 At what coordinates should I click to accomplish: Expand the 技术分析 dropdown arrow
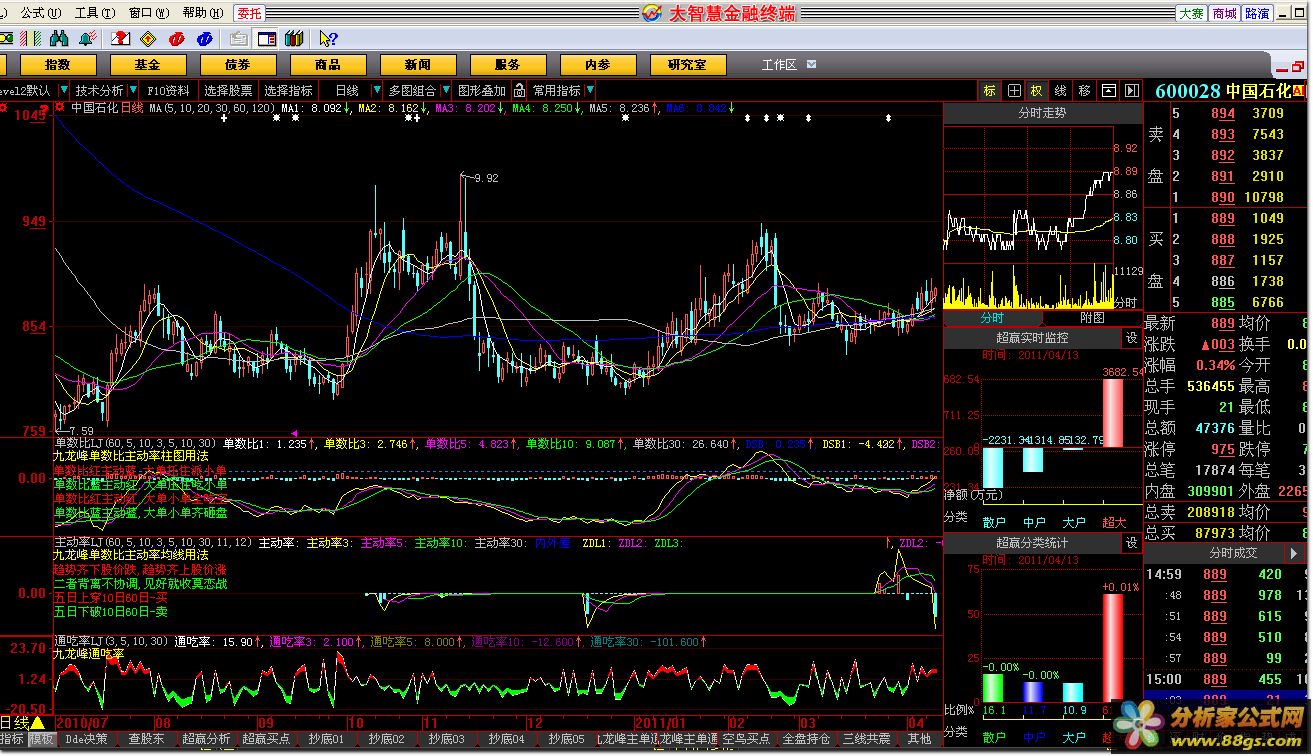133,90
